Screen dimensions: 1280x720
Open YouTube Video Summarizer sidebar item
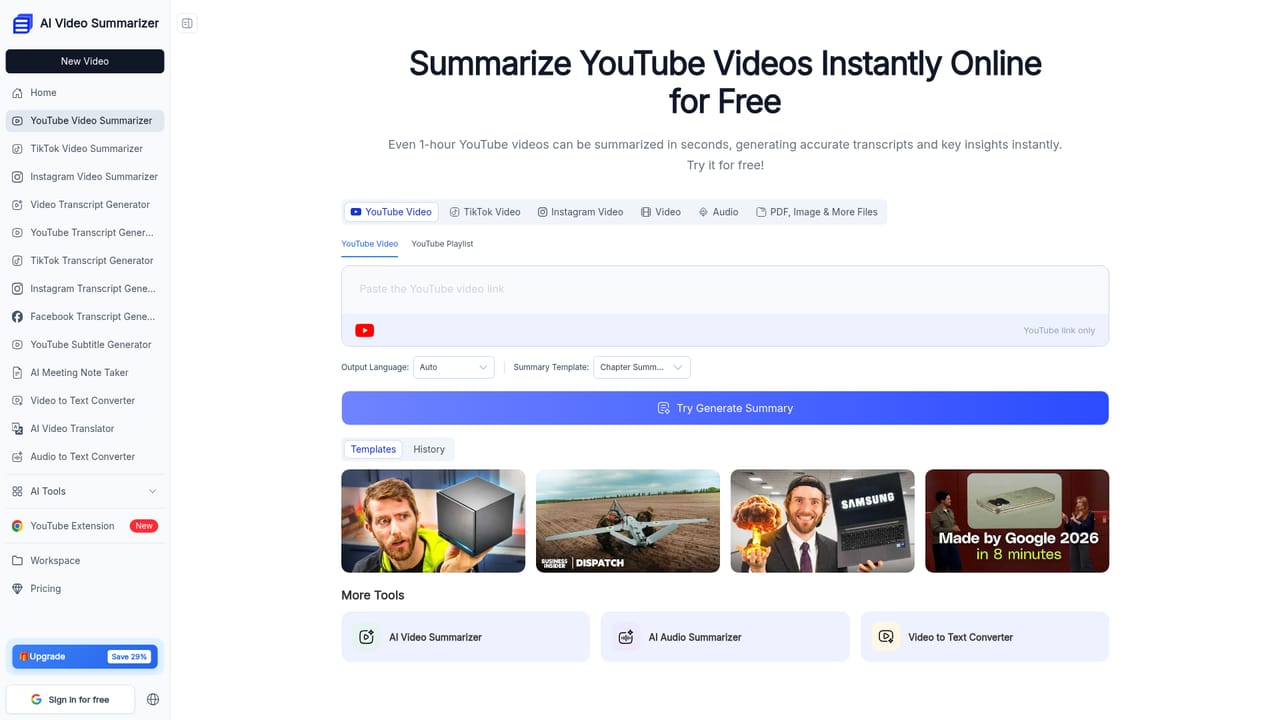pos(85,121)
